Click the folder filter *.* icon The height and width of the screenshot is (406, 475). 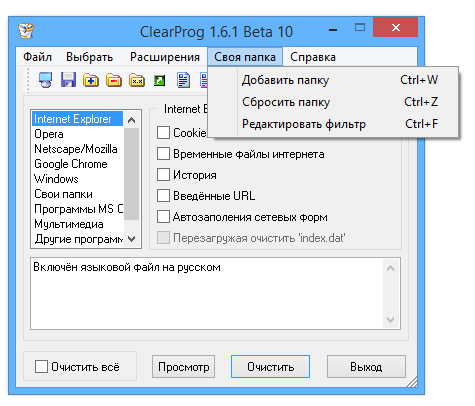pos(137,80)
